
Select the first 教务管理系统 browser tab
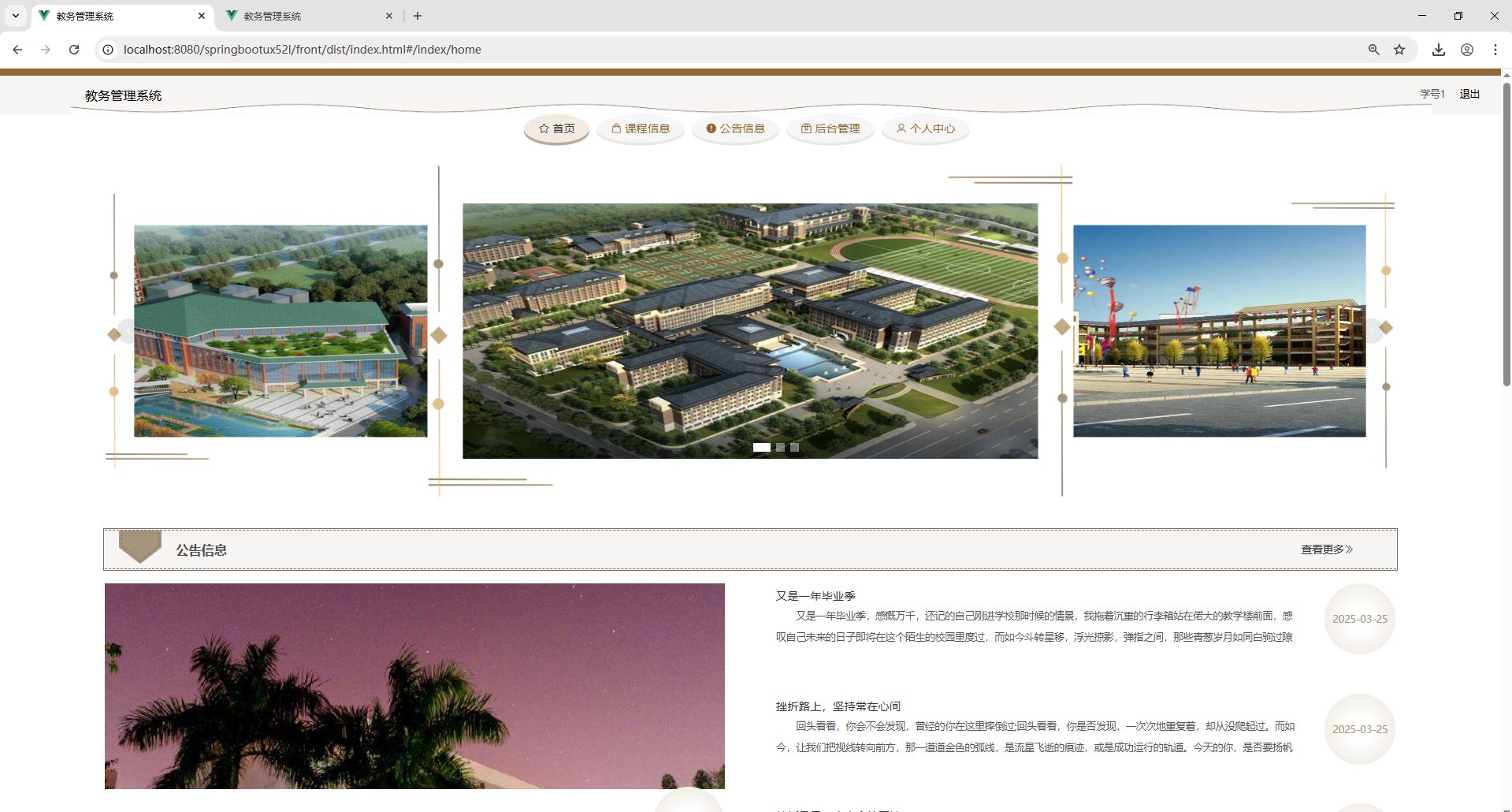pyautogui.click(x=122, y=16)
